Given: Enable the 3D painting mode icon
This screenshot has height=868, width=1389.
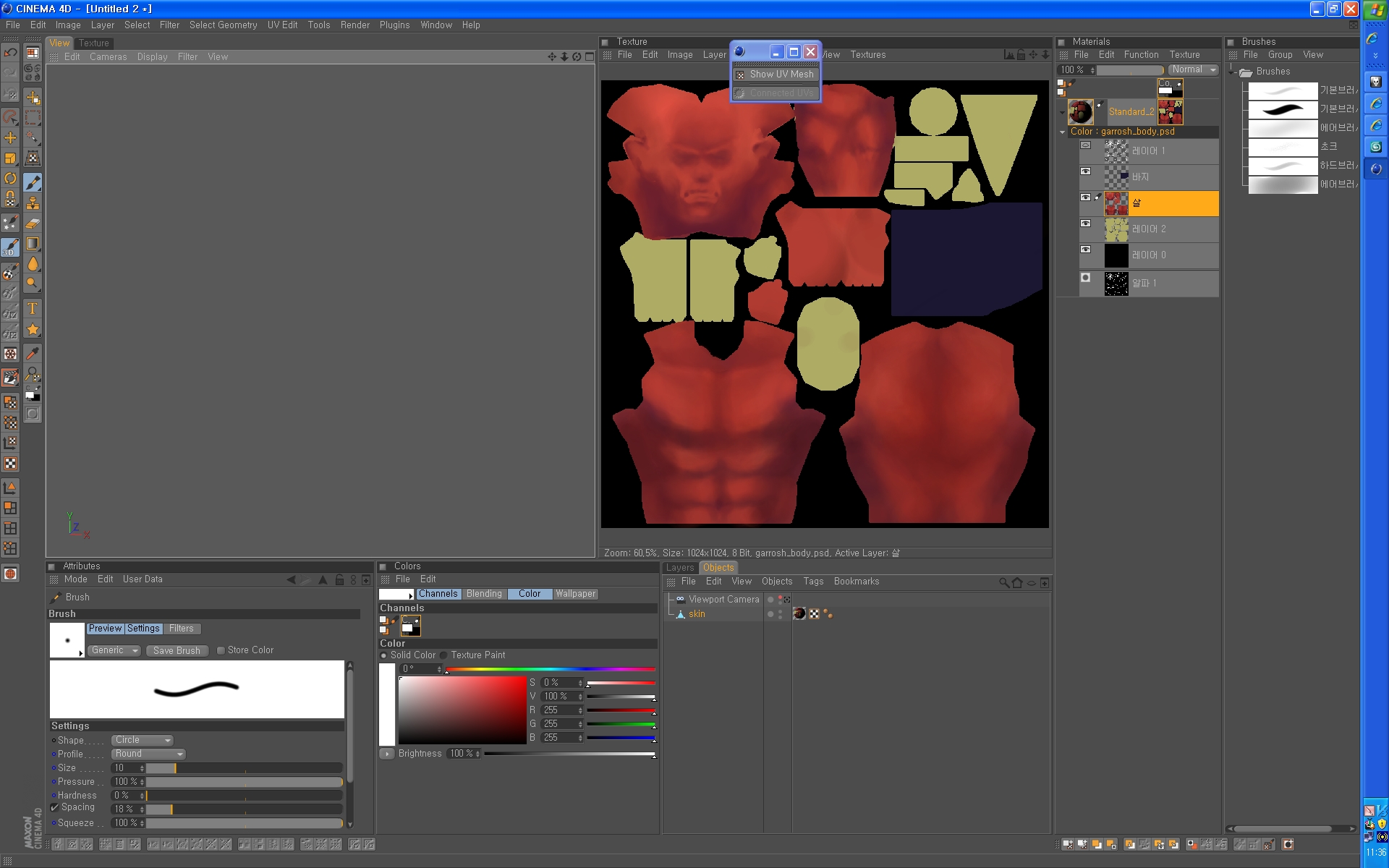Looking at the screenshot, I should click(10, 247).
